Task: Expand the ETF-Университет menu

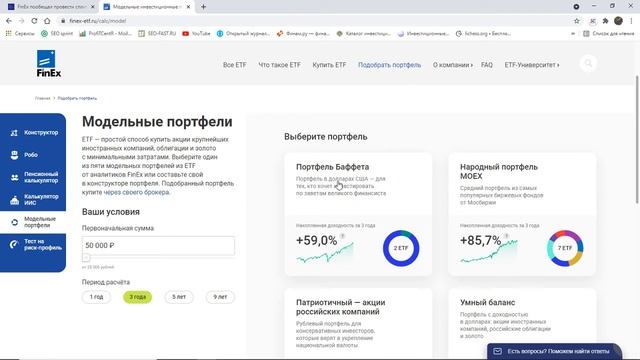Action: [x=532, y=65]
